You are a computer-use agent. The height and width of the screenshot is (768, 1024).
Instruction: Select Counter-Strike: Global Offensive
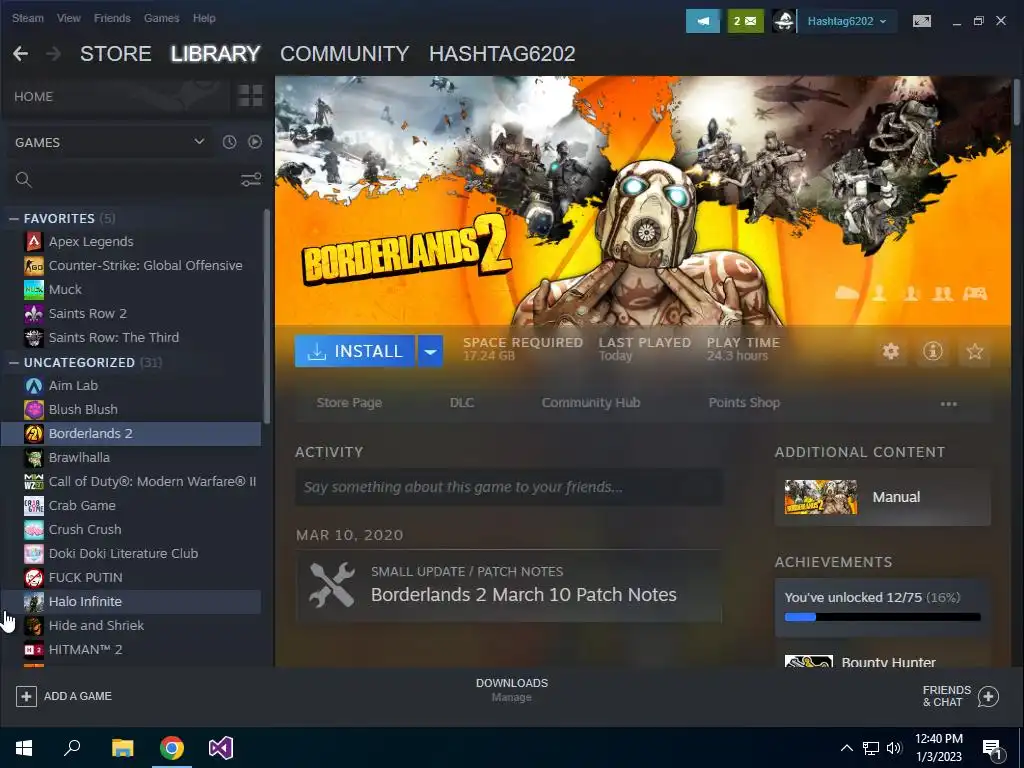pyautogui.click(x=131, y=265)
